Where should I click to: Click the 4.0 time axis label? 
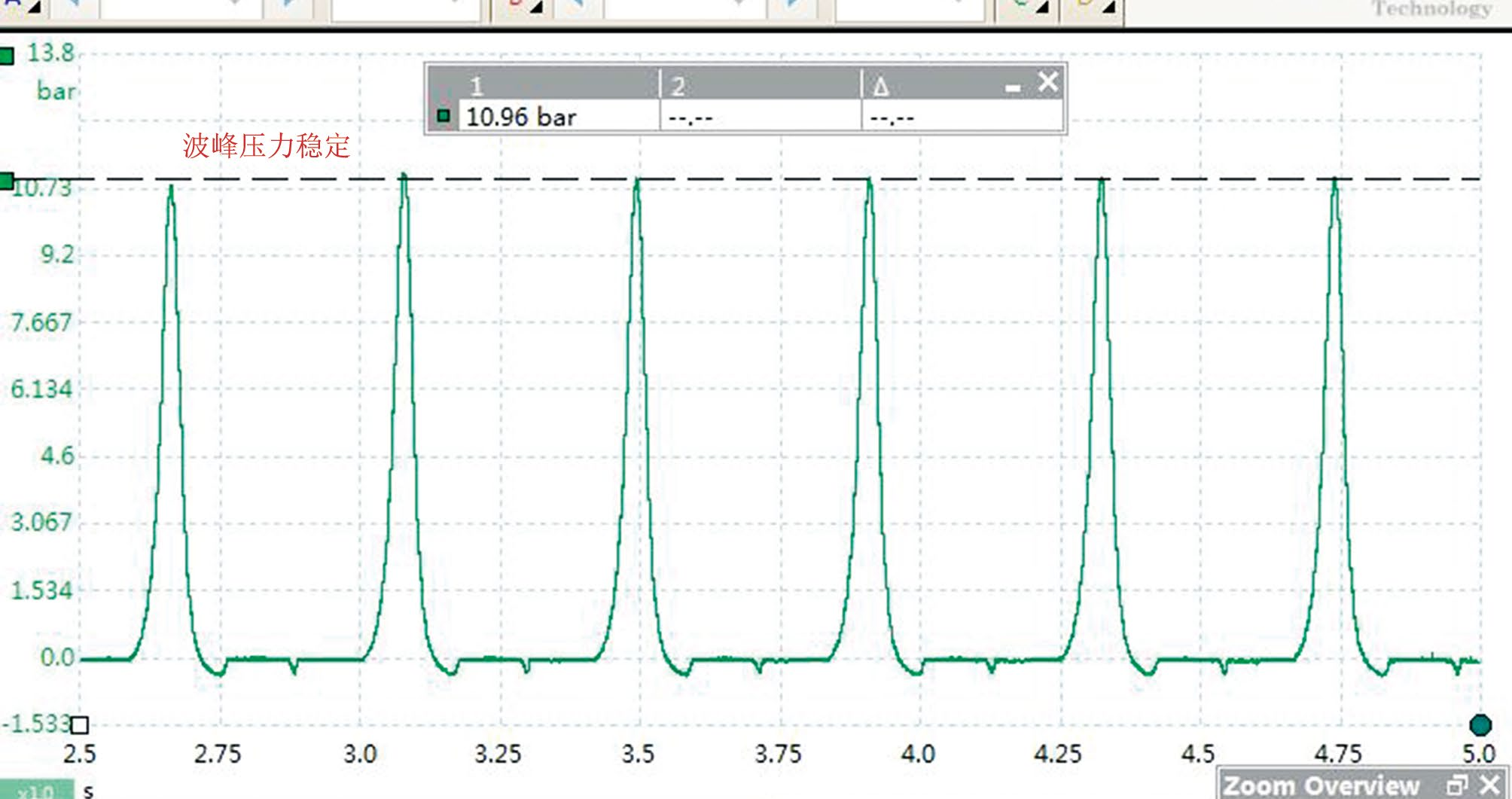click(918, 754)
